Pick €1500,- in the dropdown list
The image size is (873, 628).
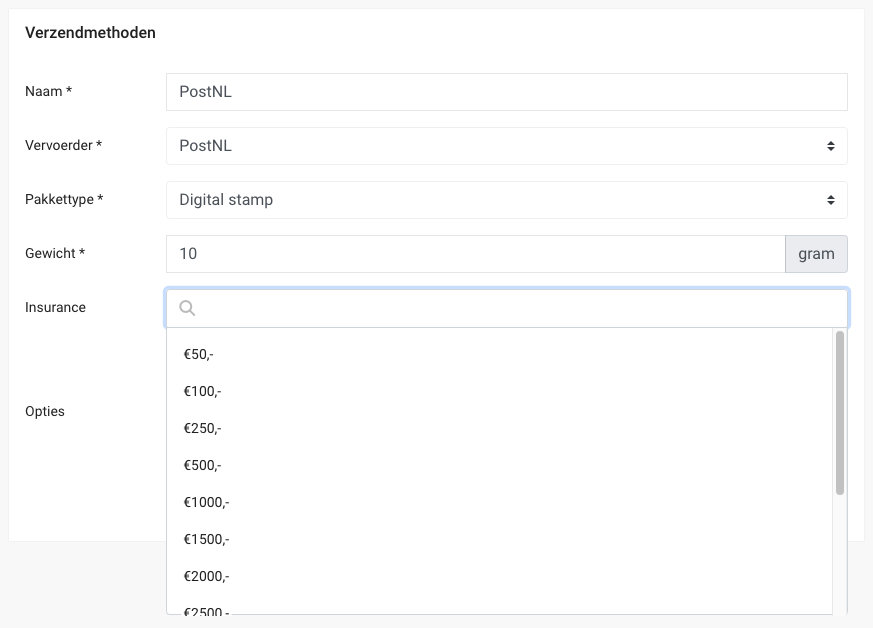206,539
